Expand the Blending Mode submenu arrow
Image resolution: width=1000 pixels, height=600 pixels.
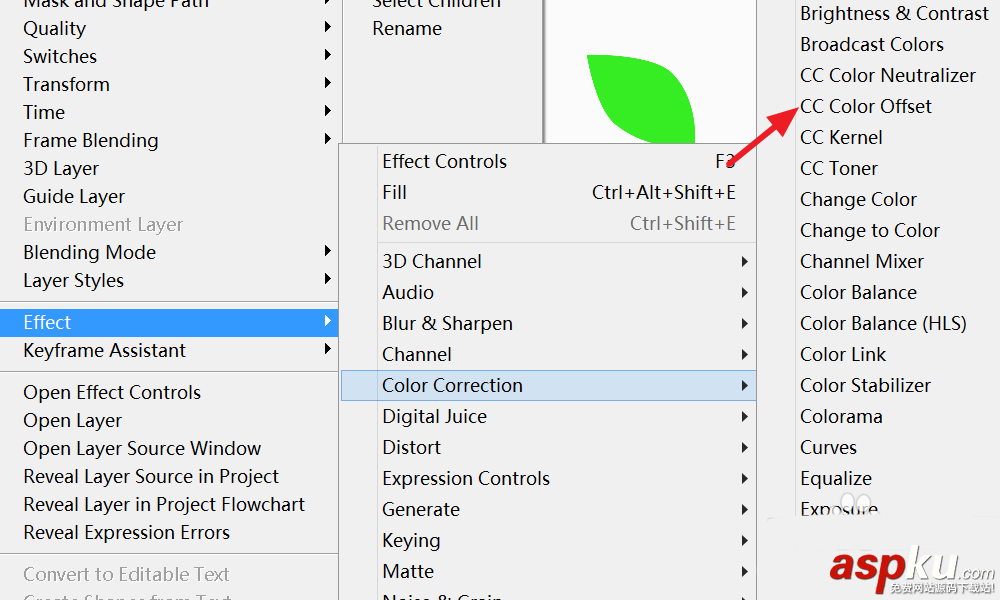[328, 252]
